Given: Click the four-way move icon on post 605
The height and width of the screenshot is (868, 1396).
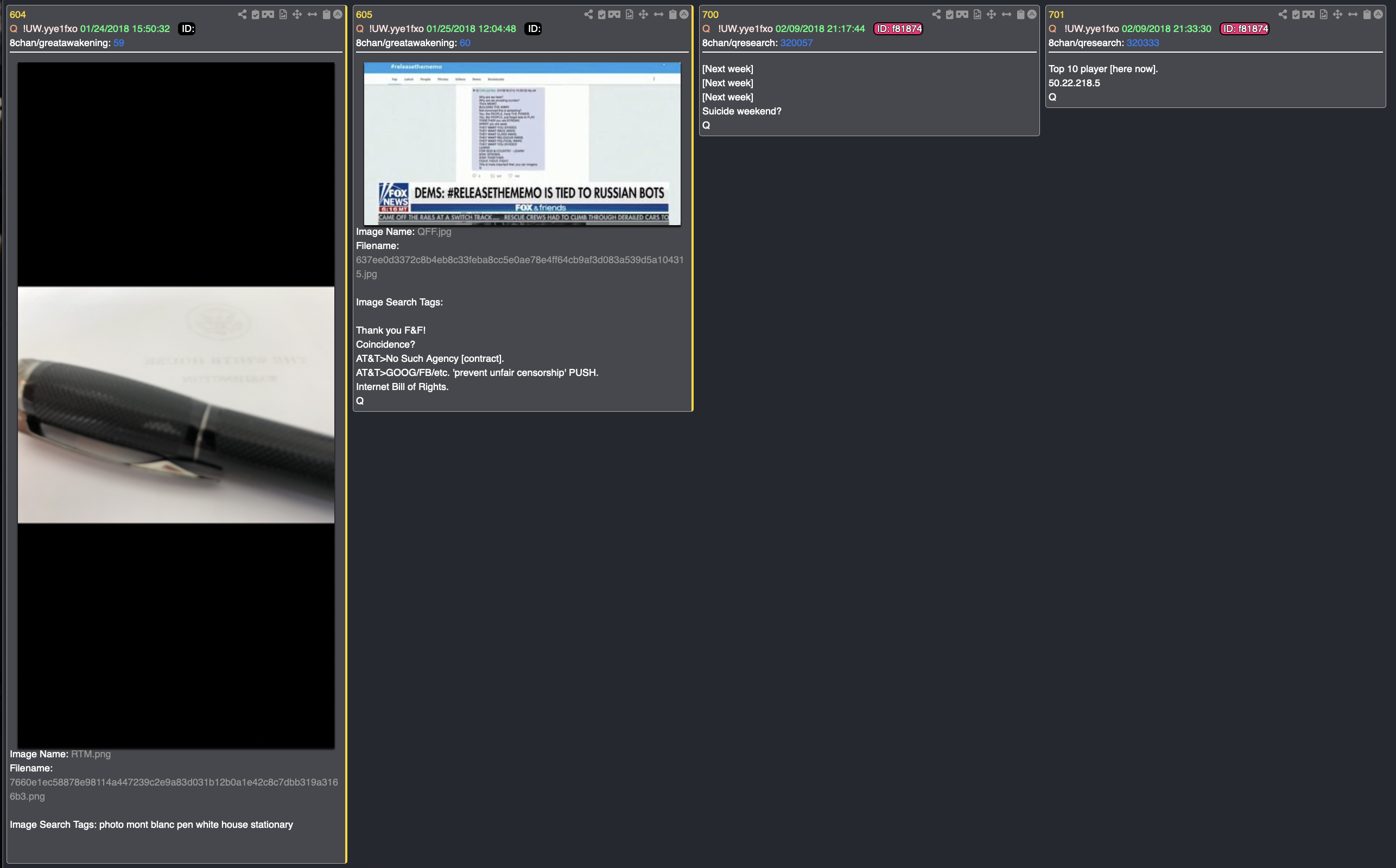Looking at the screenshot, I should 644,14.
